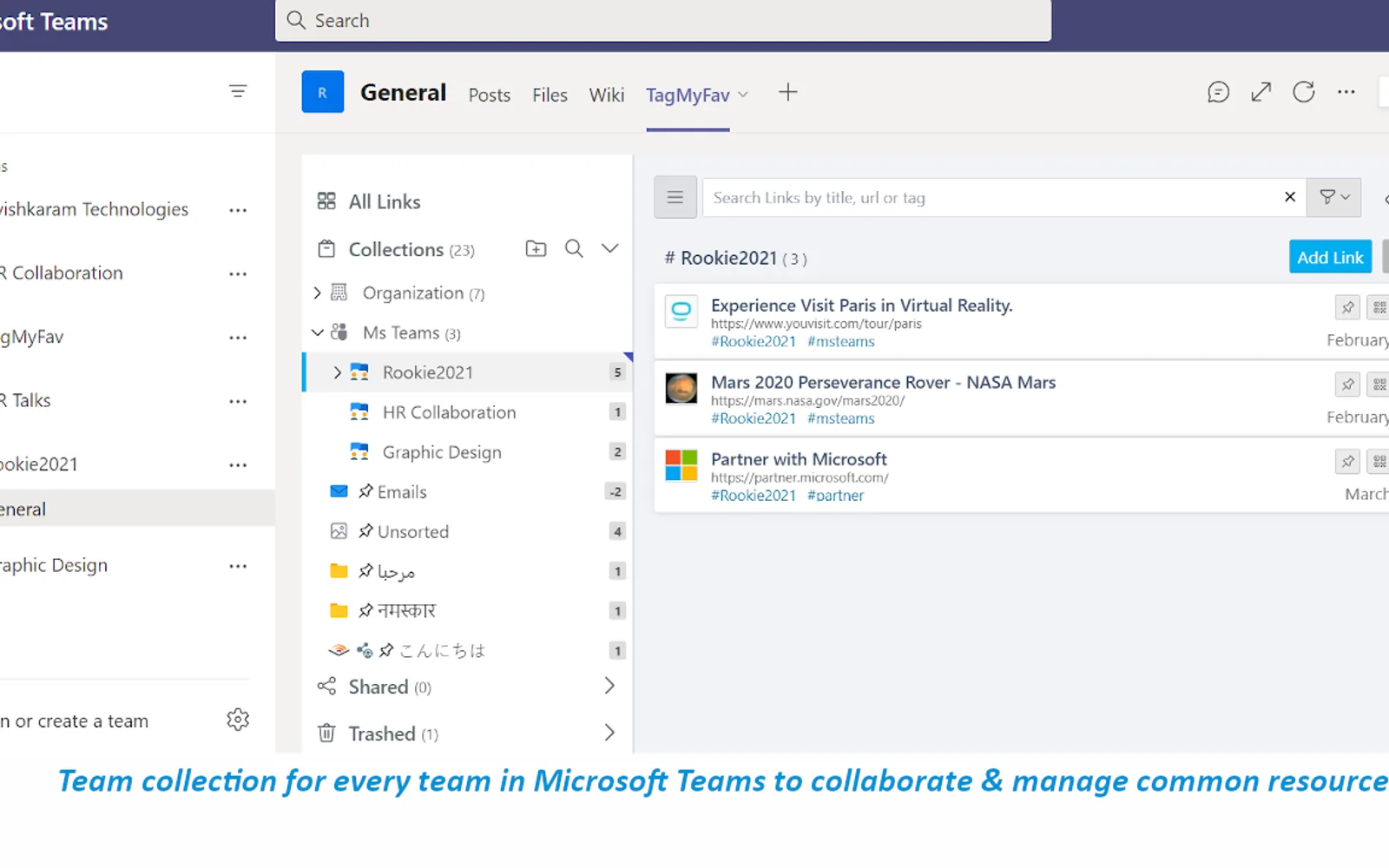Add a new tab with plus icon
Image resolution: width=1389 pixels, height=868 pixels.
(x=788, y=93)
